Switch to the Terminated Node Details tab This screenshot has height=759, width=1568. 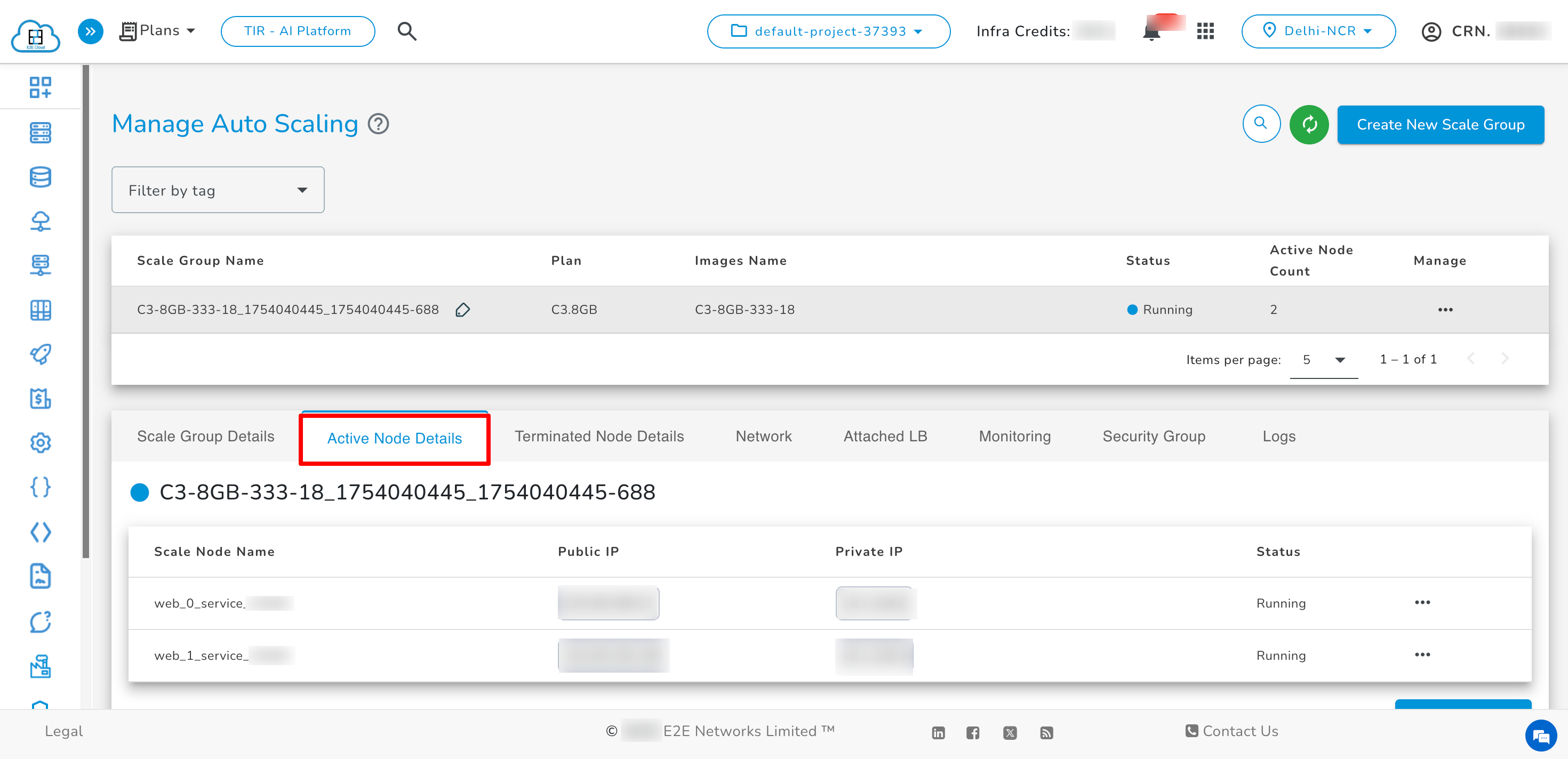point(599,436)
